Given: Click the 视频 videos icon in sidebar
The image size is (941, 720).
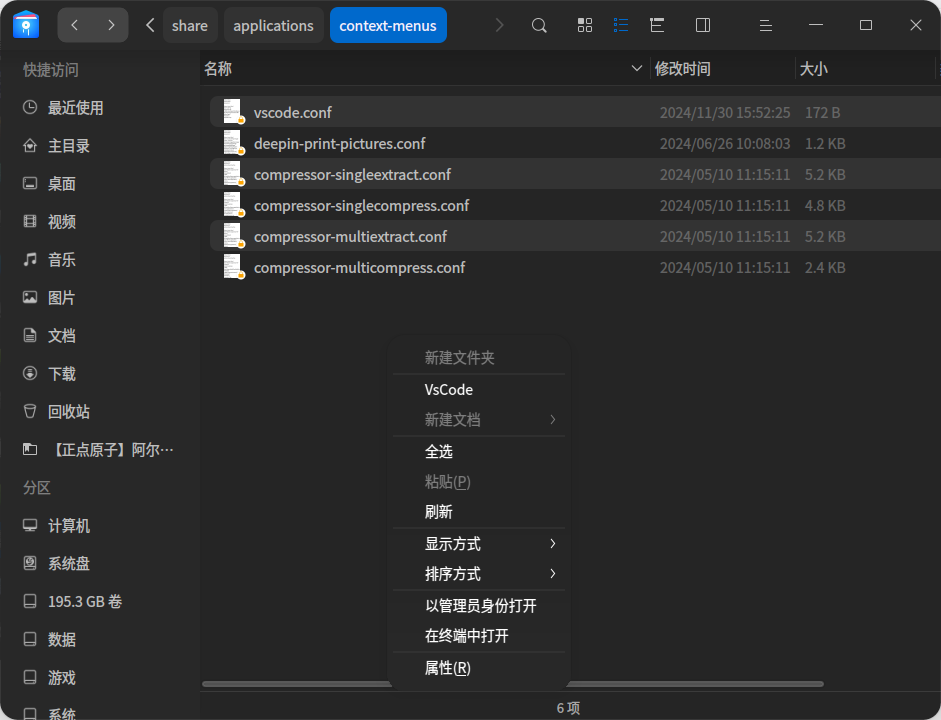Looking at the screenshot, I should 29,221.
